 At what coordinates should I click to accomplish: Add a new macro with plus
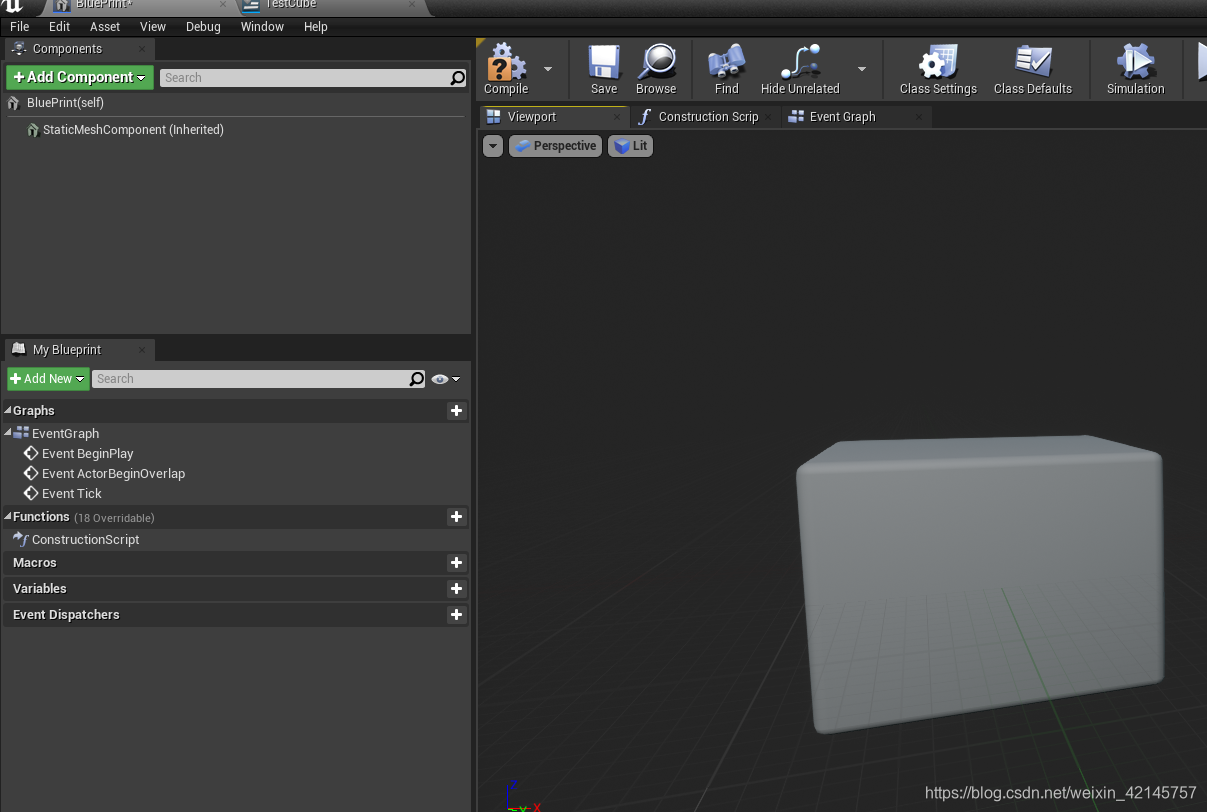[457, 563]
